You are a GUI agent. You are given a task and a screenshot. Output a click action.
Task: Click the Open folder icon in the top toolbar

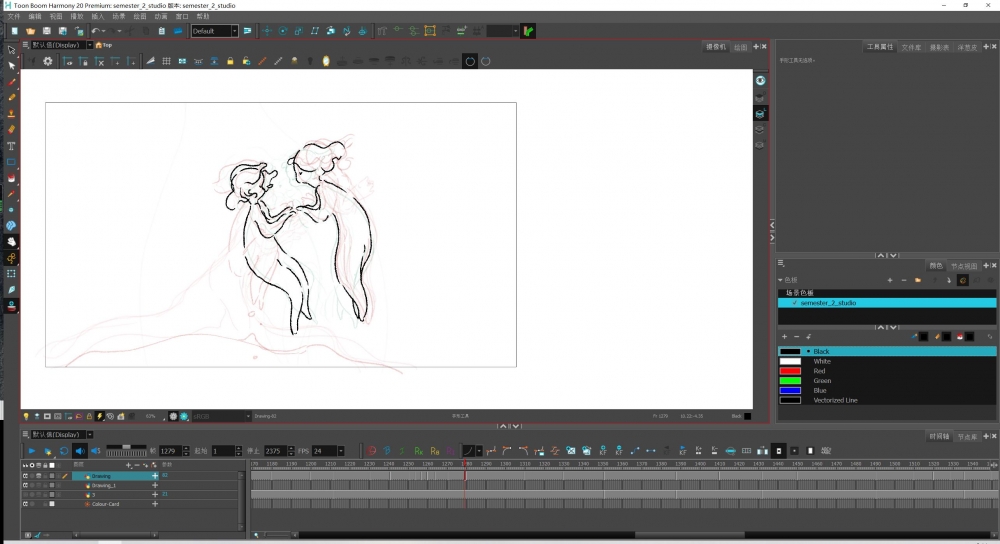tap(31, 31)
